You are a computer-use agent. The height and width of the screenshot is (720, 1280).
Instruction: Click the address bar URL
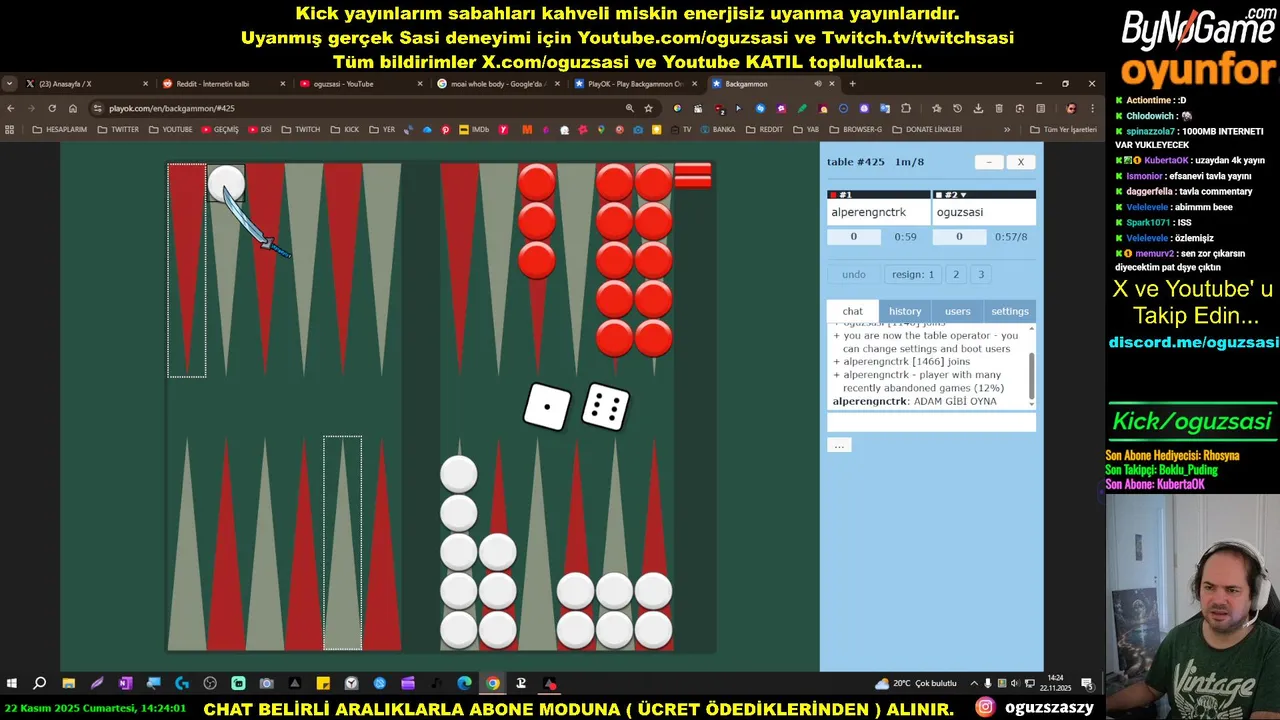tap(172, 108)
